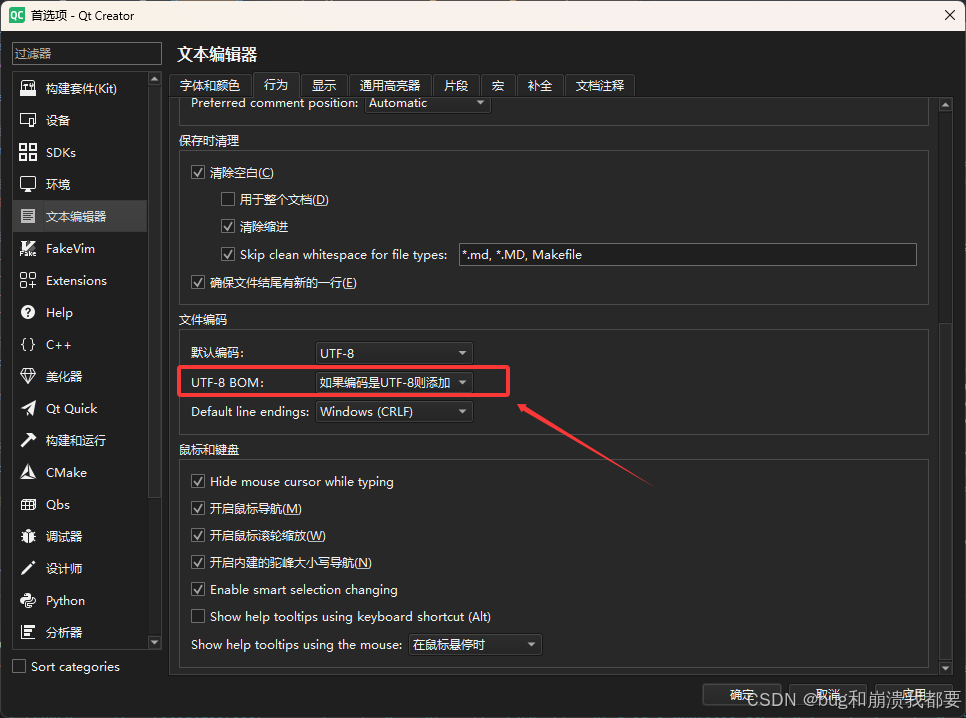
Task: Toggle Hide mouse cursor while typing
Action: tap(198, 481)
